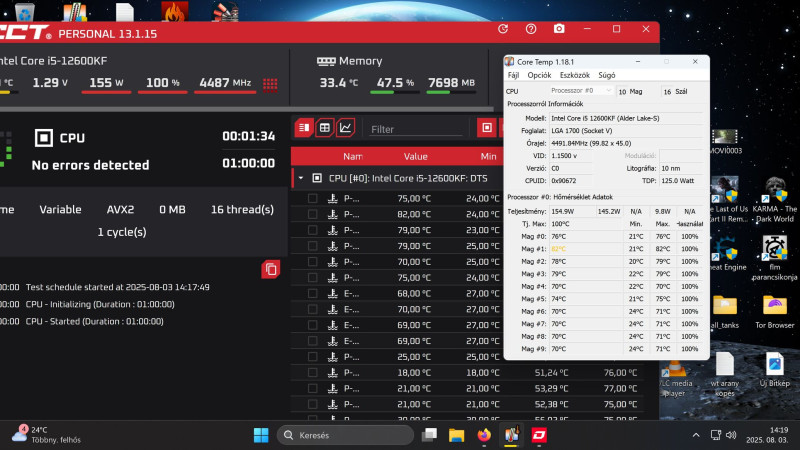The image size is (800, 450).
Task: Switch to the list layout view icon
Action: point(304,128)
